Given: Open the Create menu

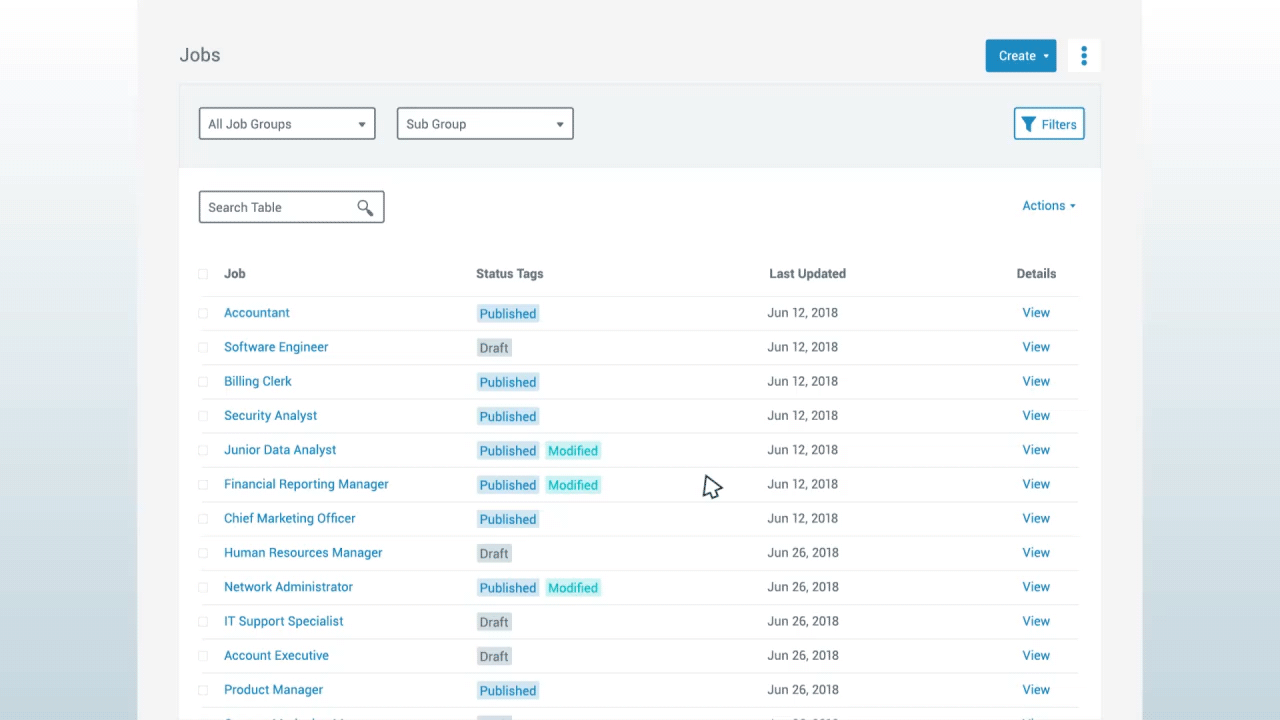Looking at the screenshot, I should (1017, 56).
